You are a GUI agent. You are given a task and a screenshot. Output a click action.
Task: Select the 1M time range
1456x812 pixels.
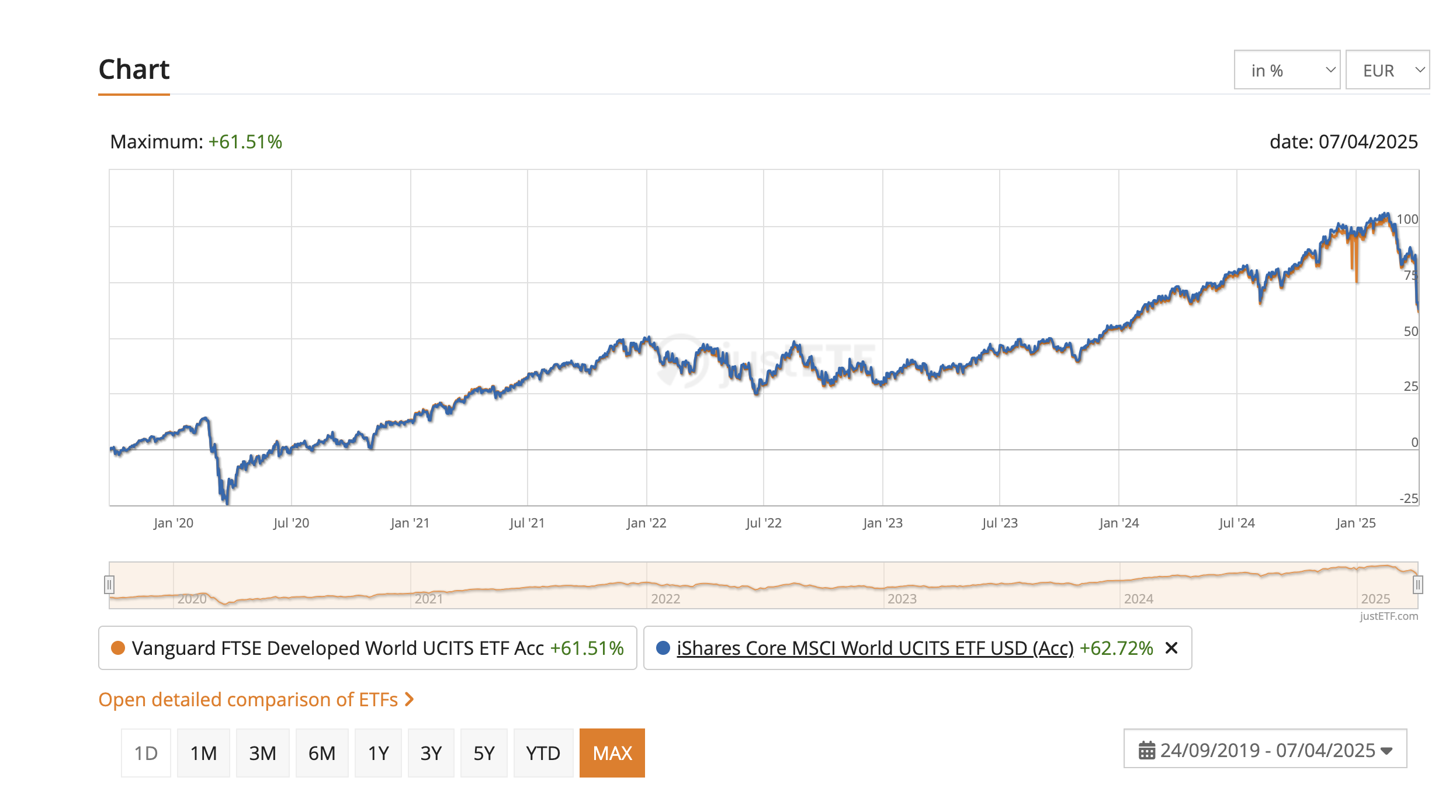point(203,753)
